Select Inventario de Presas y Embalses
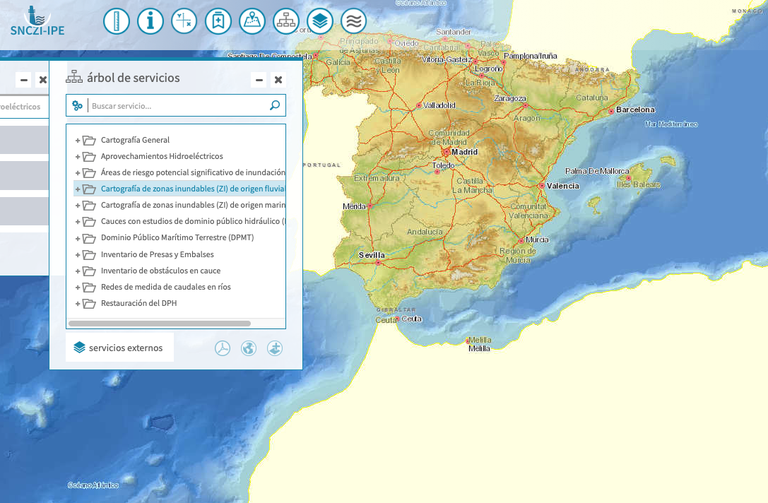Screen dimensions: 768x503 click(x=157, y=254)
